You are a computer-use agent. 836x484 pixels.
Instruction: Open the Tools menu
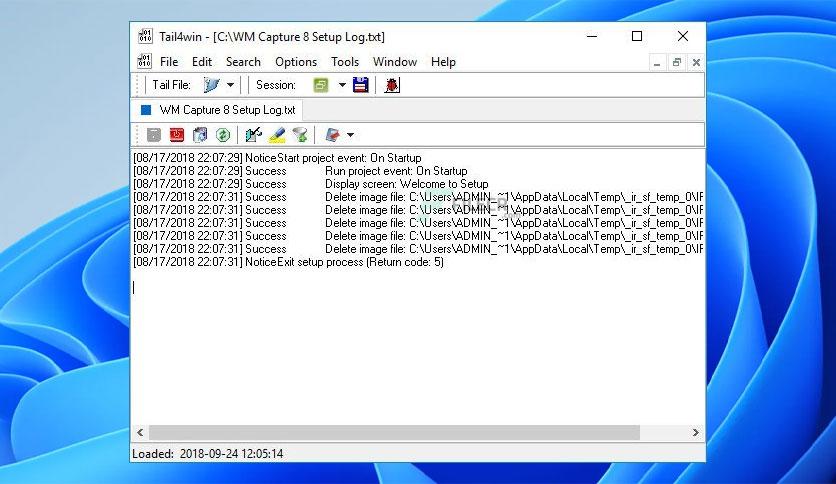(x=345, y=62)
